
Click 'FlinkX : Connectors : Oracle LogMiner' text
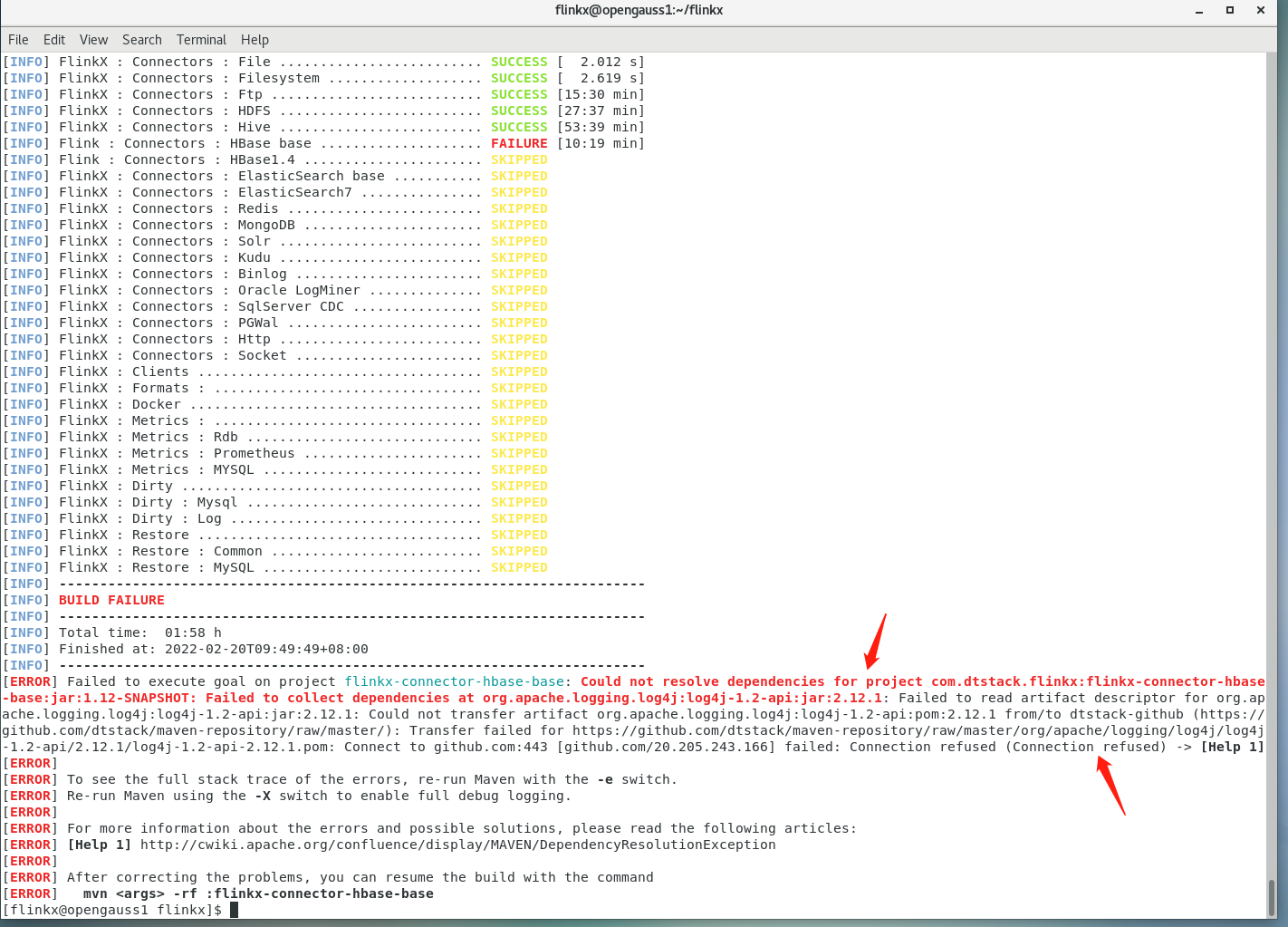(x=209, y=290)
